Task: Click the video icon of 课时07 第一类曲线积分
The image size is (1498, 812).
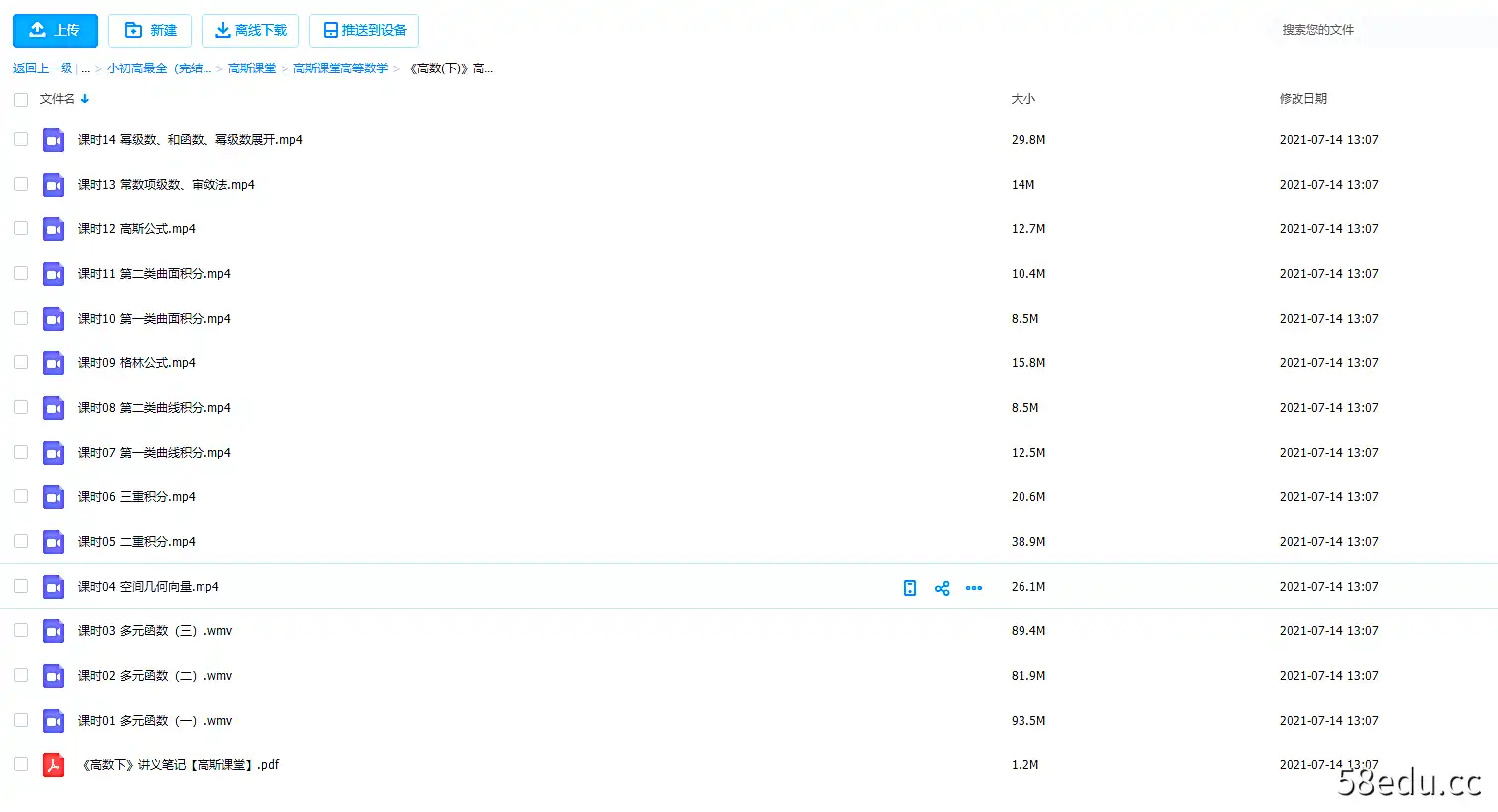Action: coord(54,453)
